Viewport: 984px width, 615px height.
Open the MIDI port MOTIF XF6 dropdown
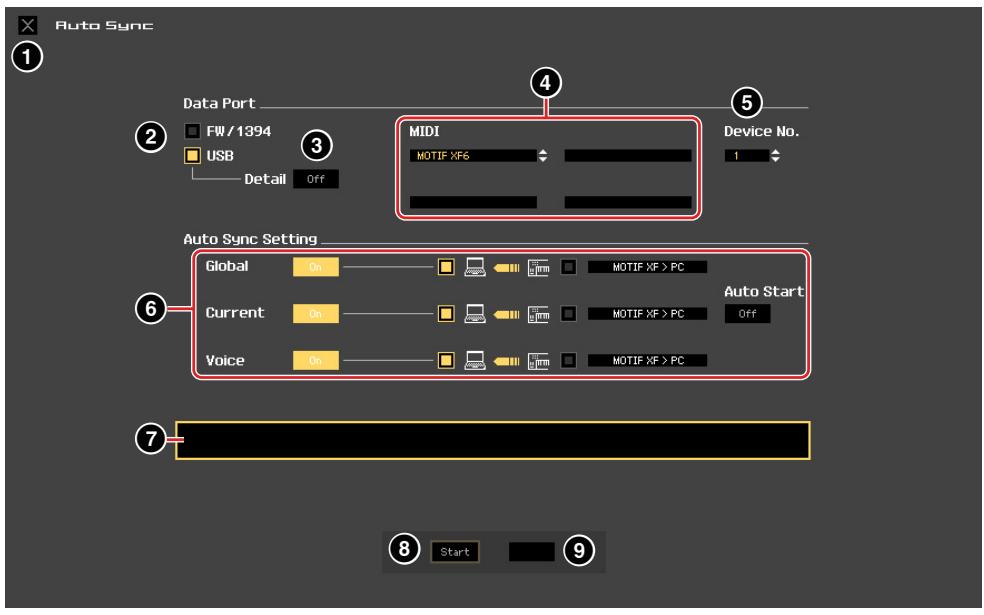(x=474, y=156)
